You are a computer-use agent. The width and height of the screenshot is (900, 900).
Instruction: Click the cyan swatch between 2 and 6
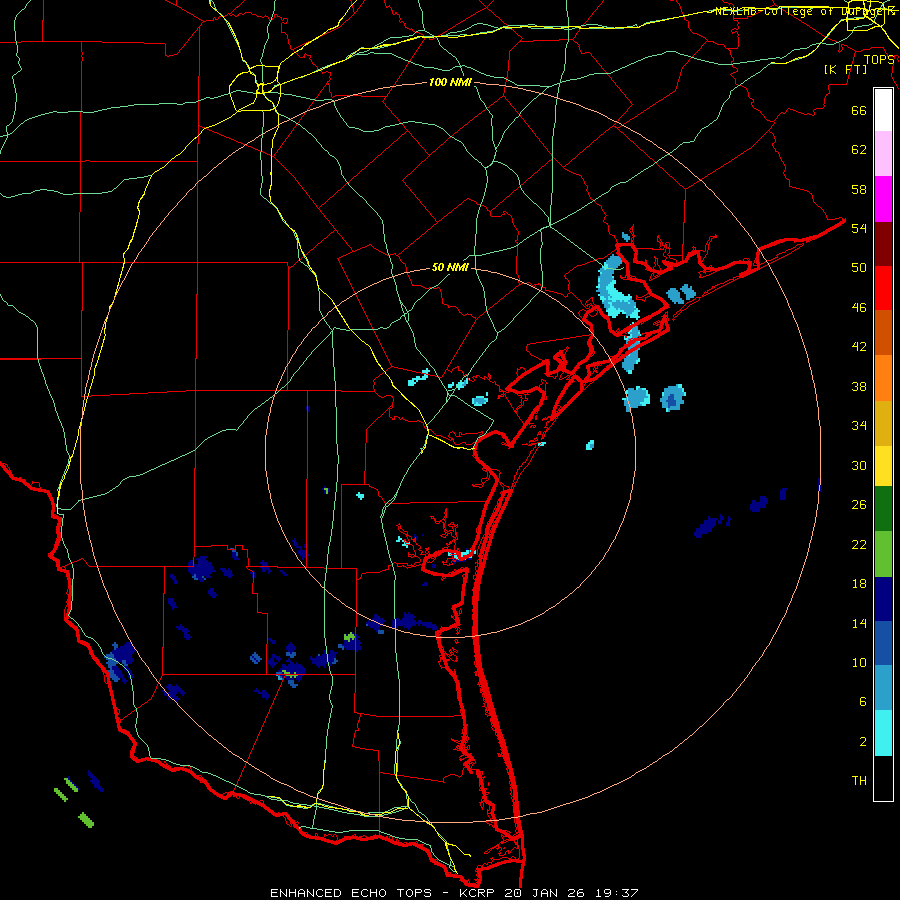(883, 733)
